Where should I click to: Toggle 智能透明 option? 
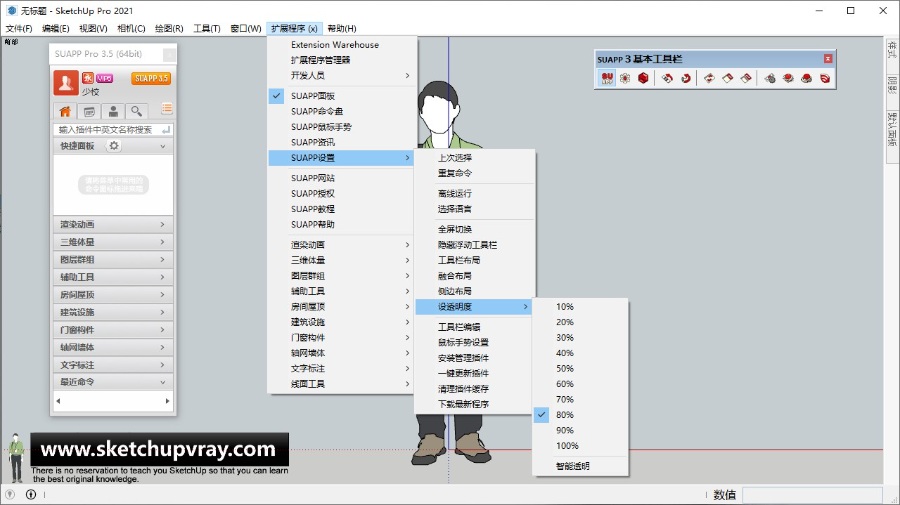click(x=580, y=466)
